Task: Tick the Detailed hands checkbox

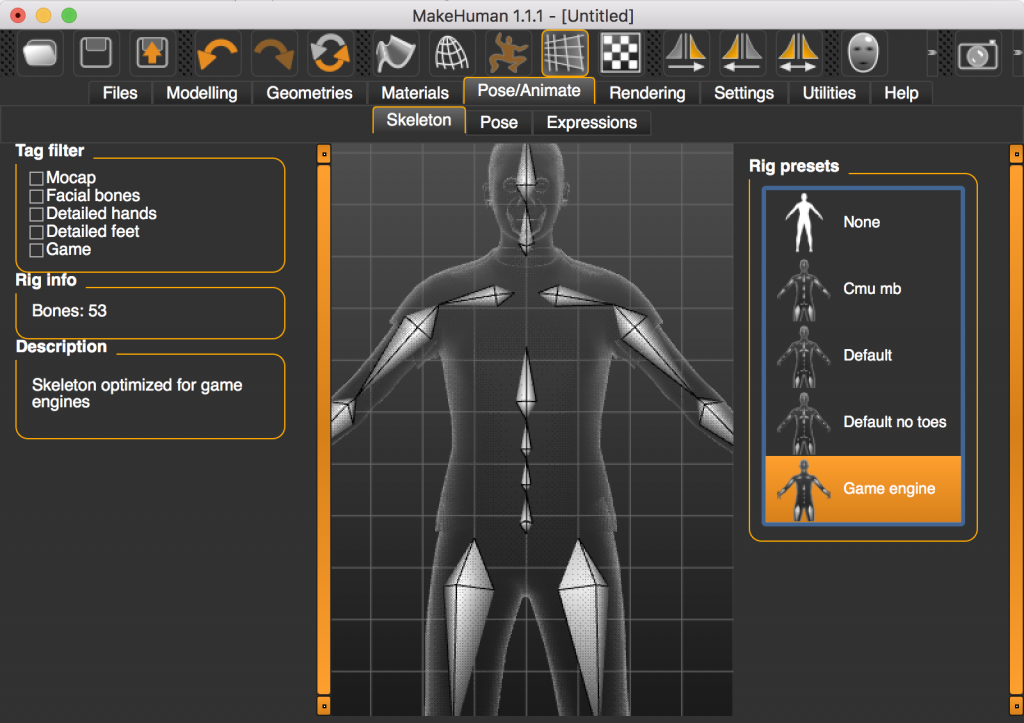Action: (x=37, y=214)
